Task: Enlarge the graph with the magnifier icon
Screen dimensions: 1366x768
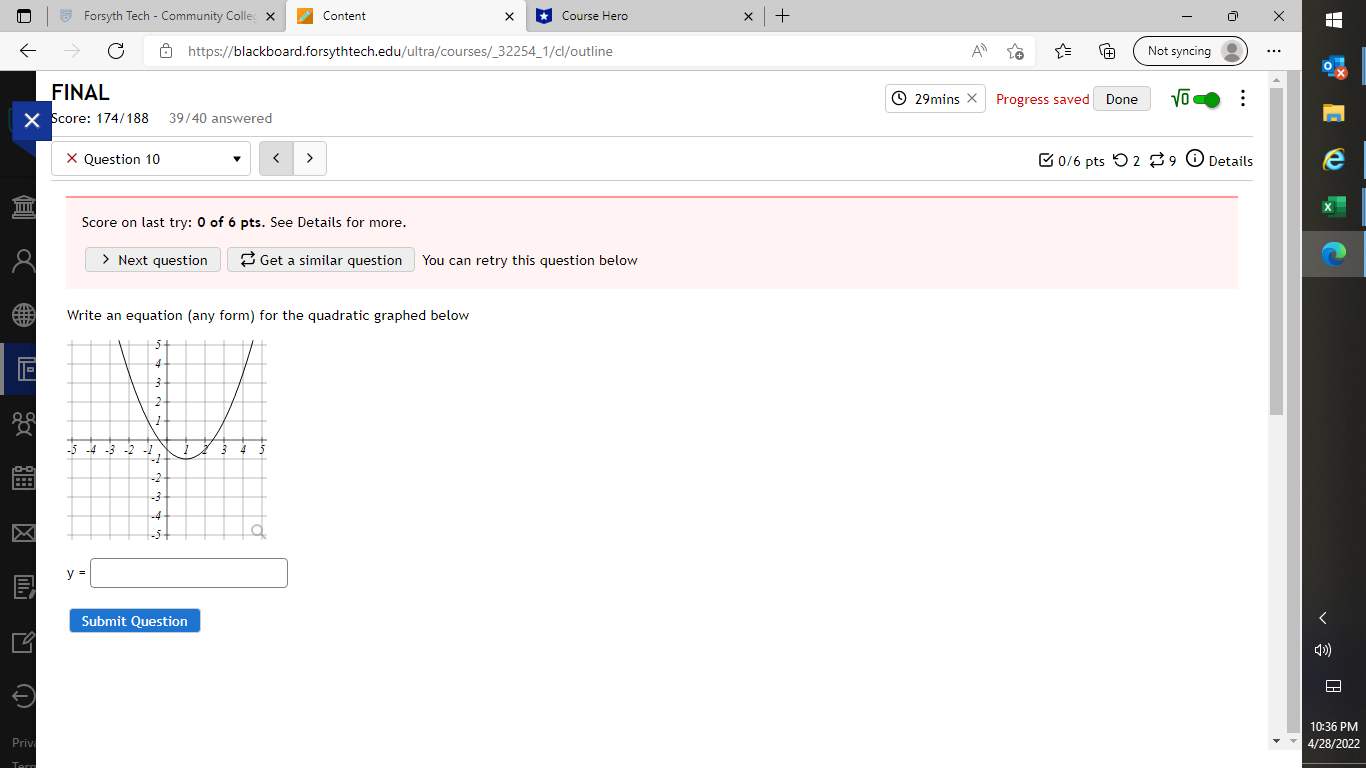Action: tap(259, 531)
